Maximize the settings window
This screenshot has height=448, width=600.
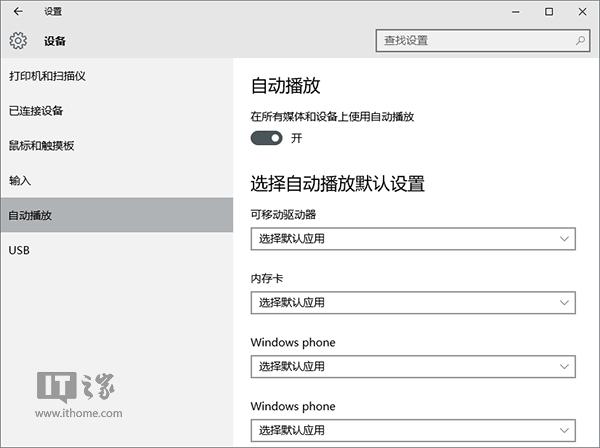click(549, 12)
